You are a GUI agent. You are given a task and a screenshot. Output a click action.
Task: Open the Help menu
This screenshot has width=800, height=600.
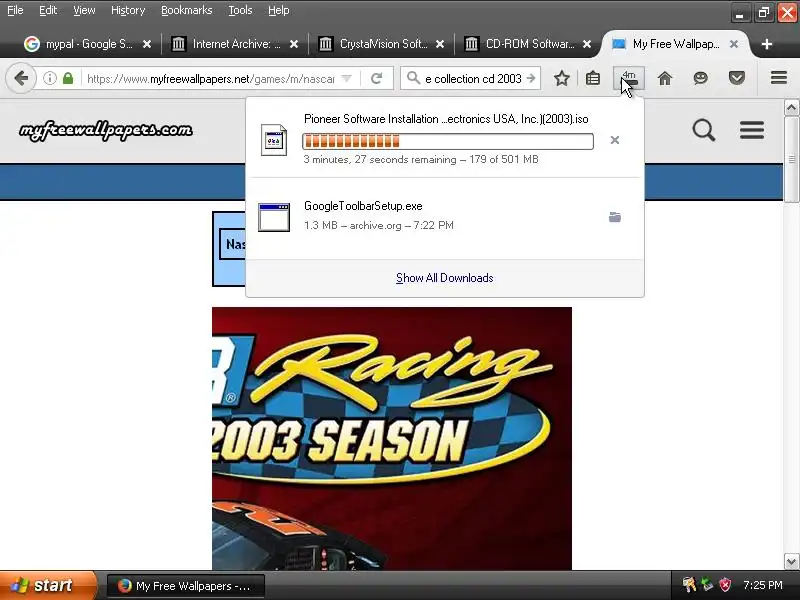tap(279, 10)
